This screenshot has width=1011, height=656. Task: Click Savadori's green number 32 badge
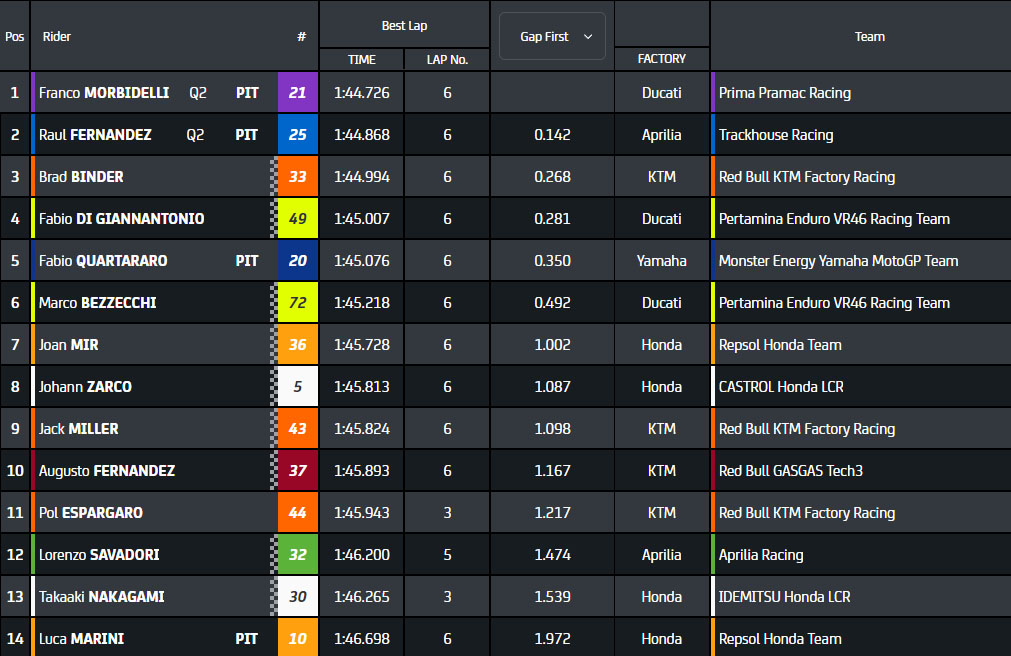click(297, 555)
